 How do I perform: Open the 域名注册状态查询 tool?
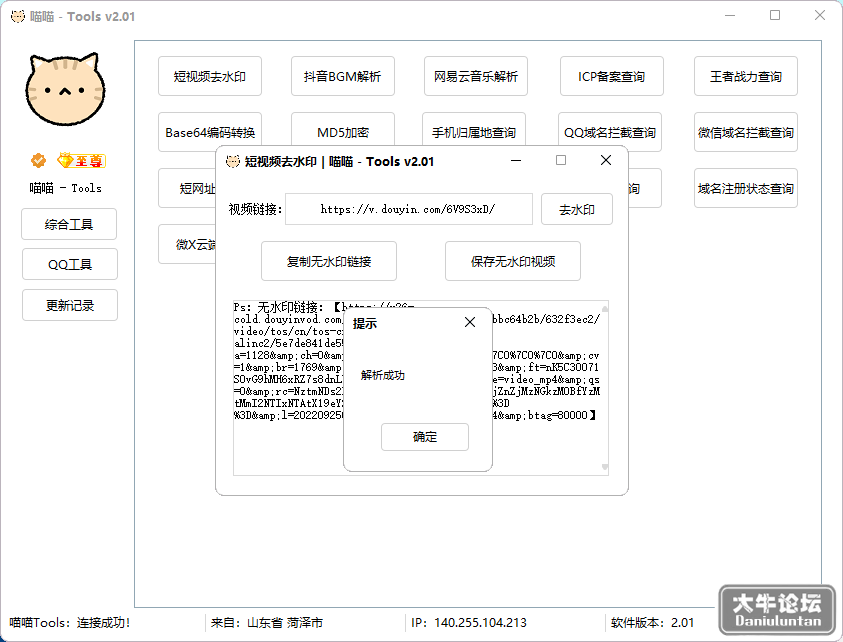(746, 188)
